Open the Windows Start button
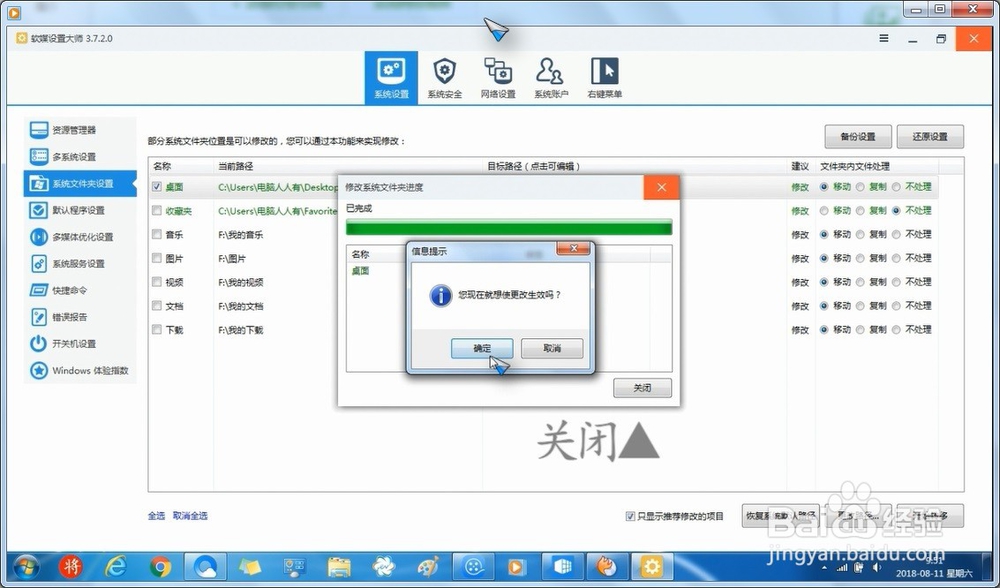1000x588 pixels. pyautogui.click(x=26, y=567)
